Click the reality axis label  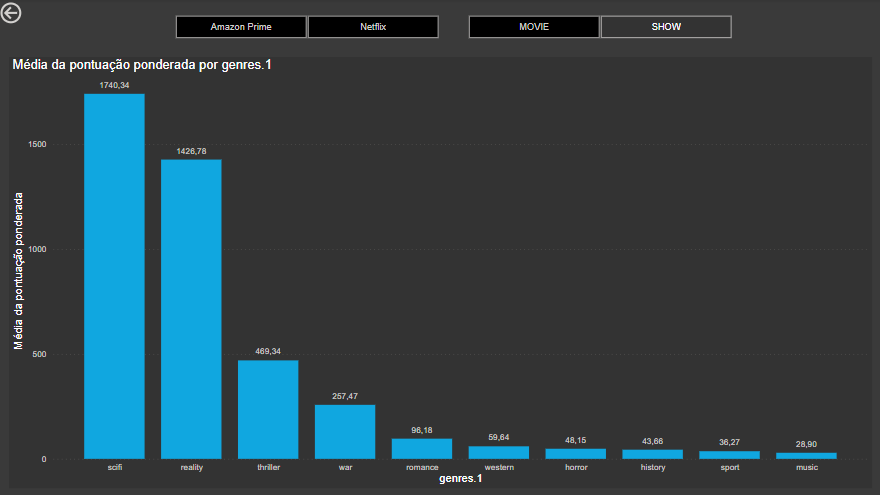pos(192,468)
